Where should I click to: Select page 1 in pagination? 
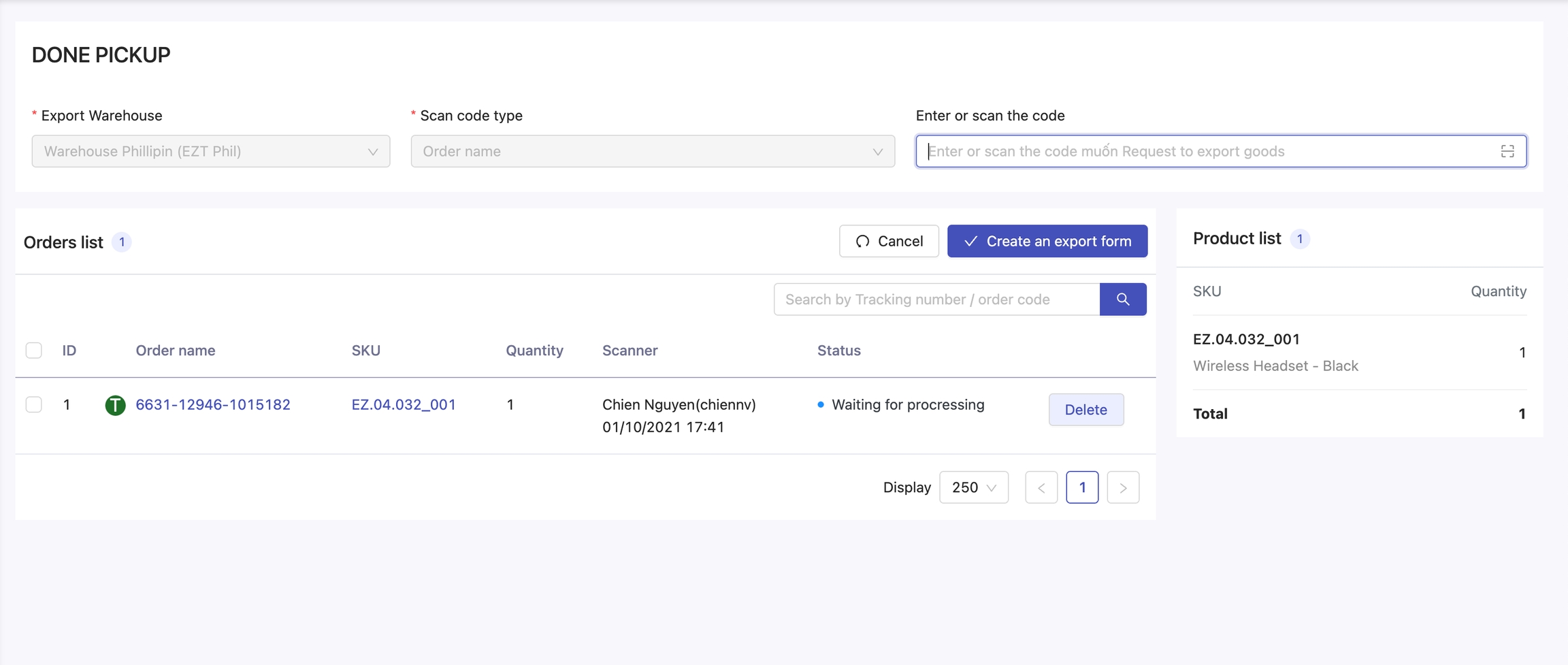pos(1081,487)
